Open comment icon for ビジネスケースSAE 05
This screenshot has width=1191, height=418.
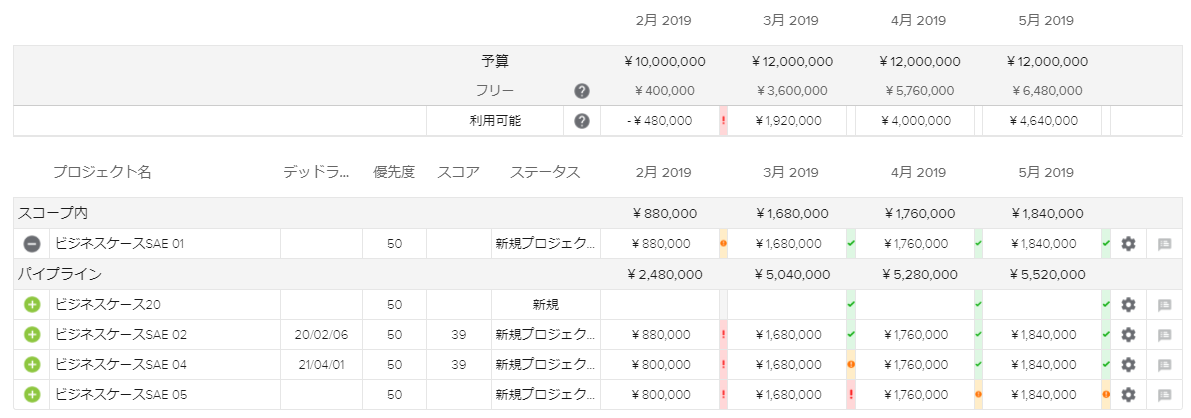pyautogui.click(x=1163, y=395)
